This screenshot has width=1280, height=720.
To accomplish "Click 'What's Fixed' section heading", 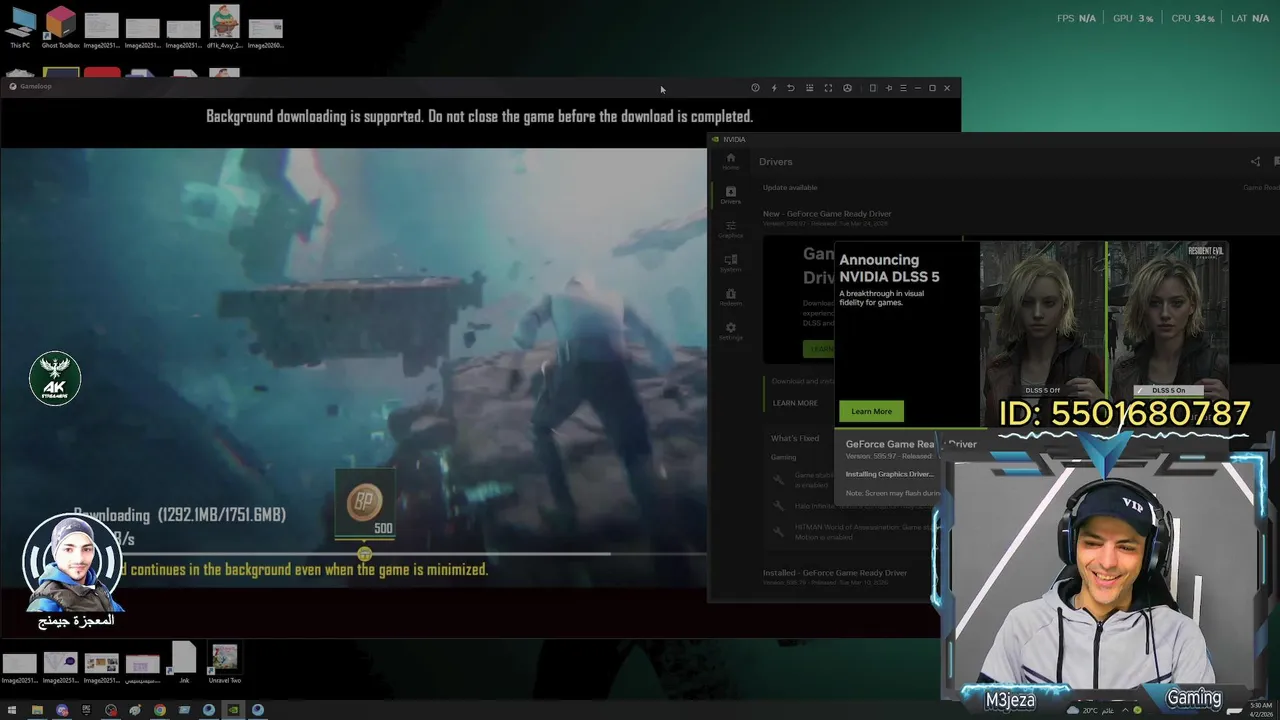I will click(795, 438).
